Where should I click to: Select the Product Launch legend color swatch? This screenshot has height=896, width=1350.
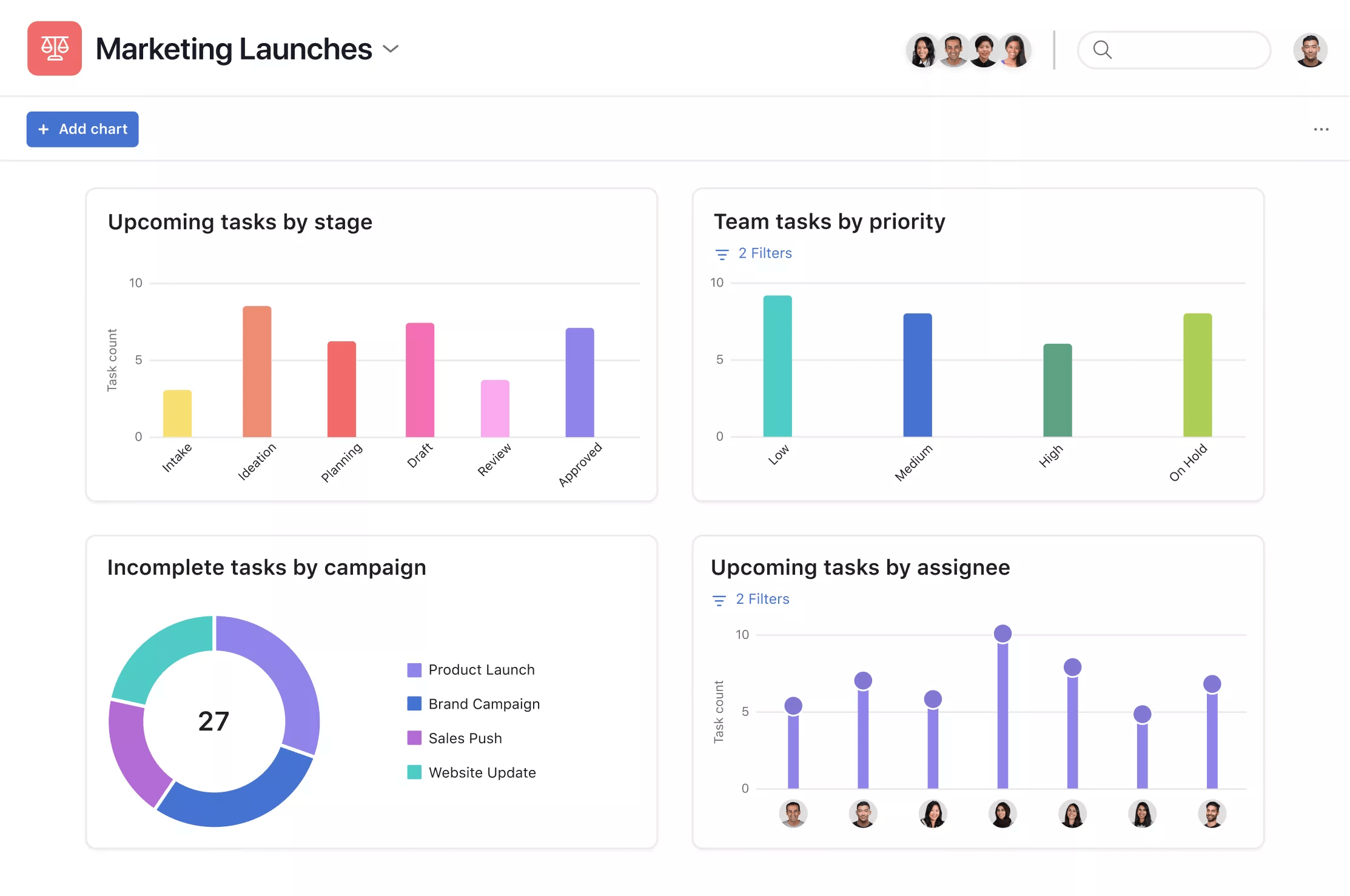pyautogui.click(x=415, y=670)
